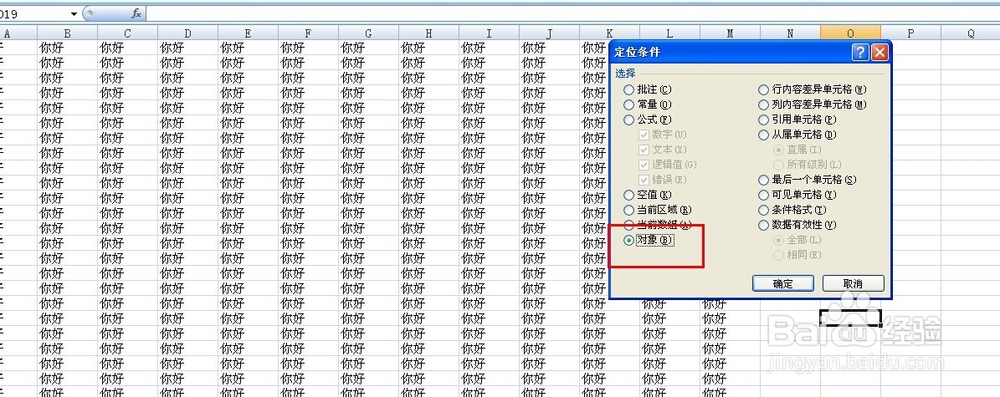
Task: Select the 当前数组(A) radio option
Action: click(x=658, y=225)
